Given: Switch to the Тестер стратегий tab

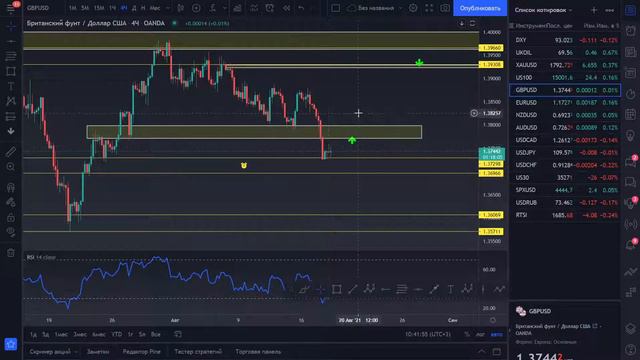Looking at the screenshot, I should click(x=198, y=351).
